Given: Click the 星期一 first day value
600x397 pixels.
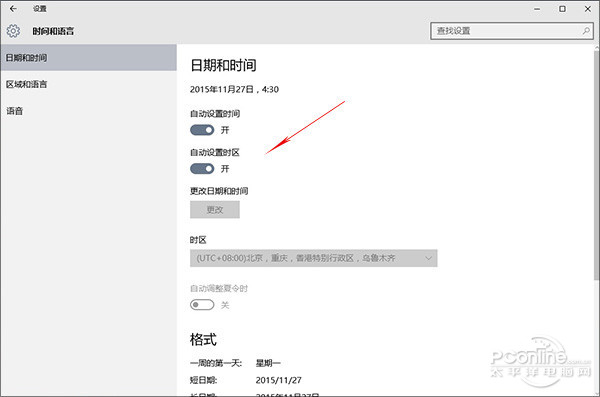Looking at the screenshot, I should click(268, 363).
